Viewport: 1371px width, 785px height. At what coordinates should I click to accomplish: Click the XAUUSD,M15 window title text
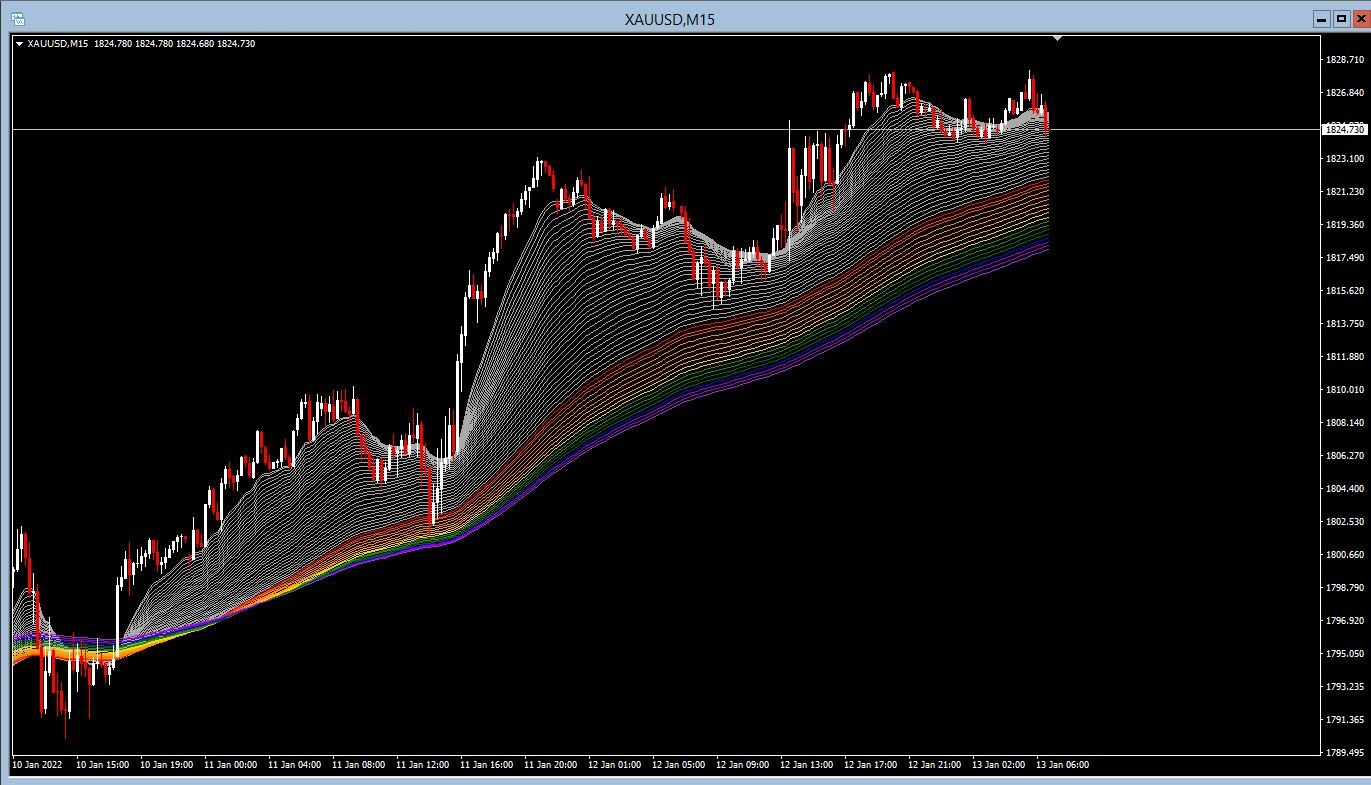point(669,19)
